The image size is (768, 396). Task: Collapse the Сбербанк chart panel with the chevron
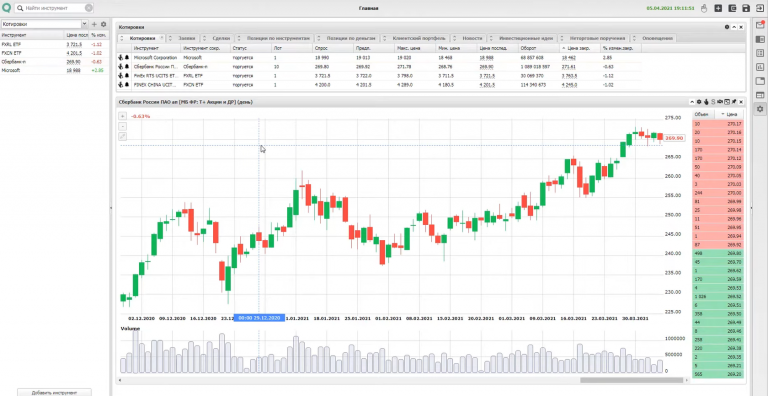click(x=692, y=102)
